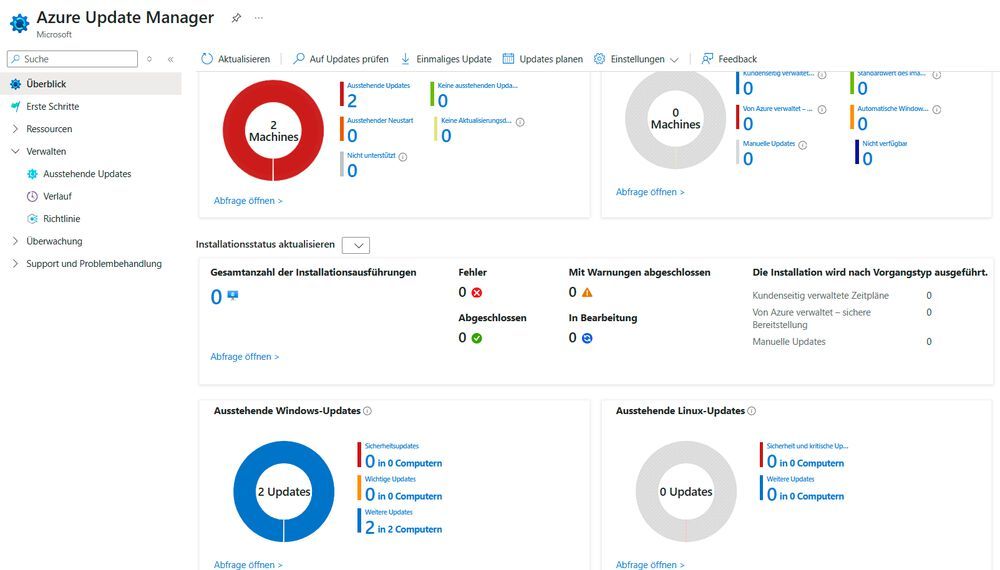This screenshot has width=1000, height=570.
Task: Click the Ausstehender Neustart count
Action: tap(352, 136)
